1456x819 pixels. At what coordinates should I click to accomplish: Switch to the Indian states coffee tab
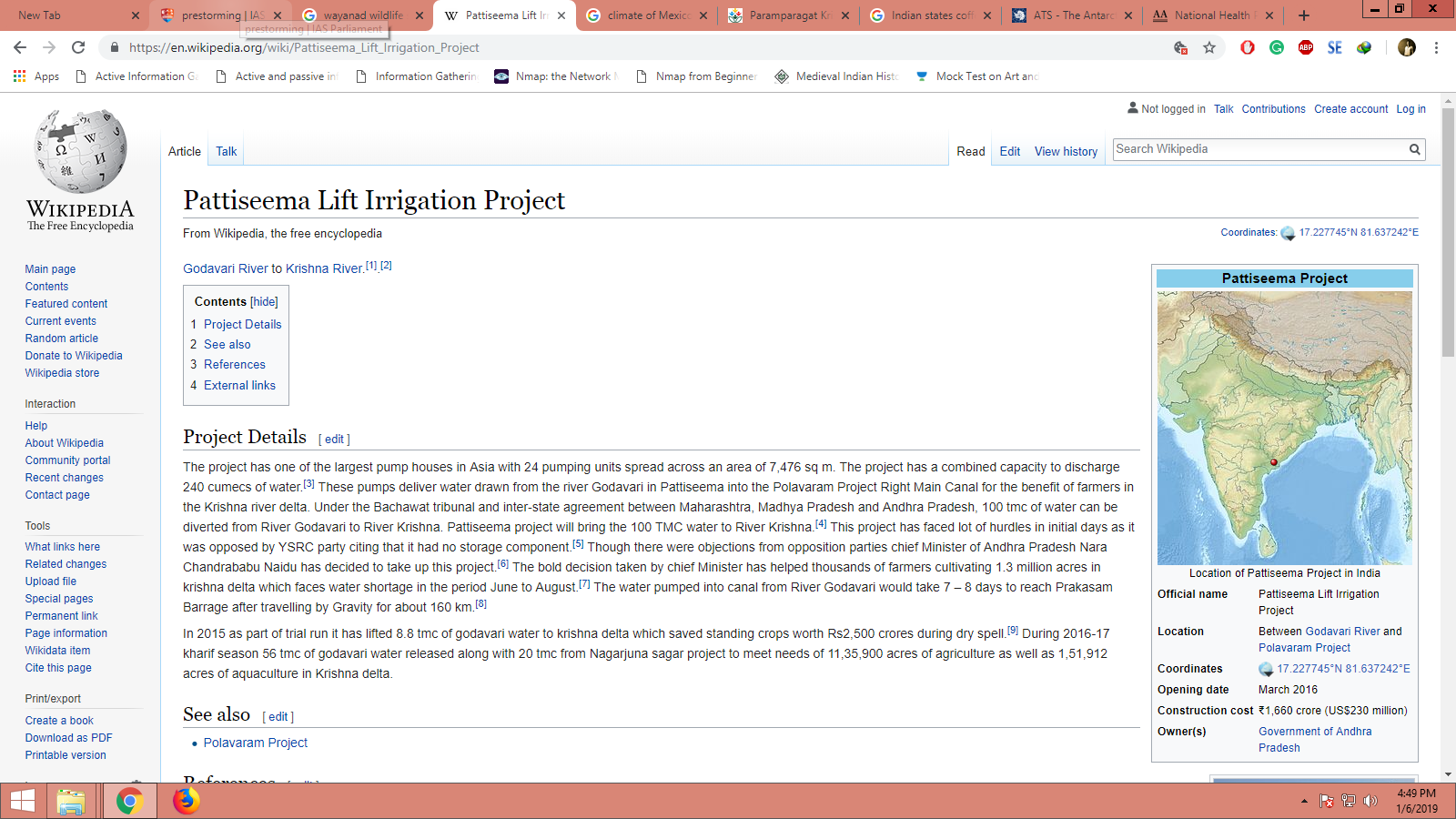(931, 15)
